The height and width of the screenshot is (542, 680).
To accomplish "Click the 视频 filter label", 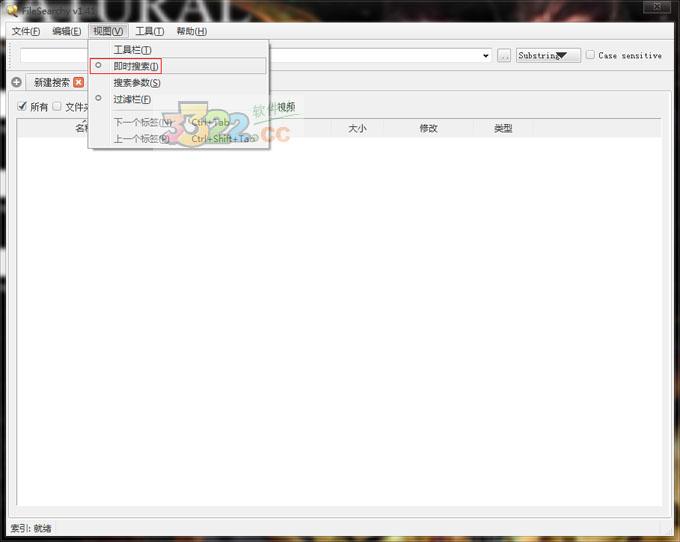I will coord(286,107).
